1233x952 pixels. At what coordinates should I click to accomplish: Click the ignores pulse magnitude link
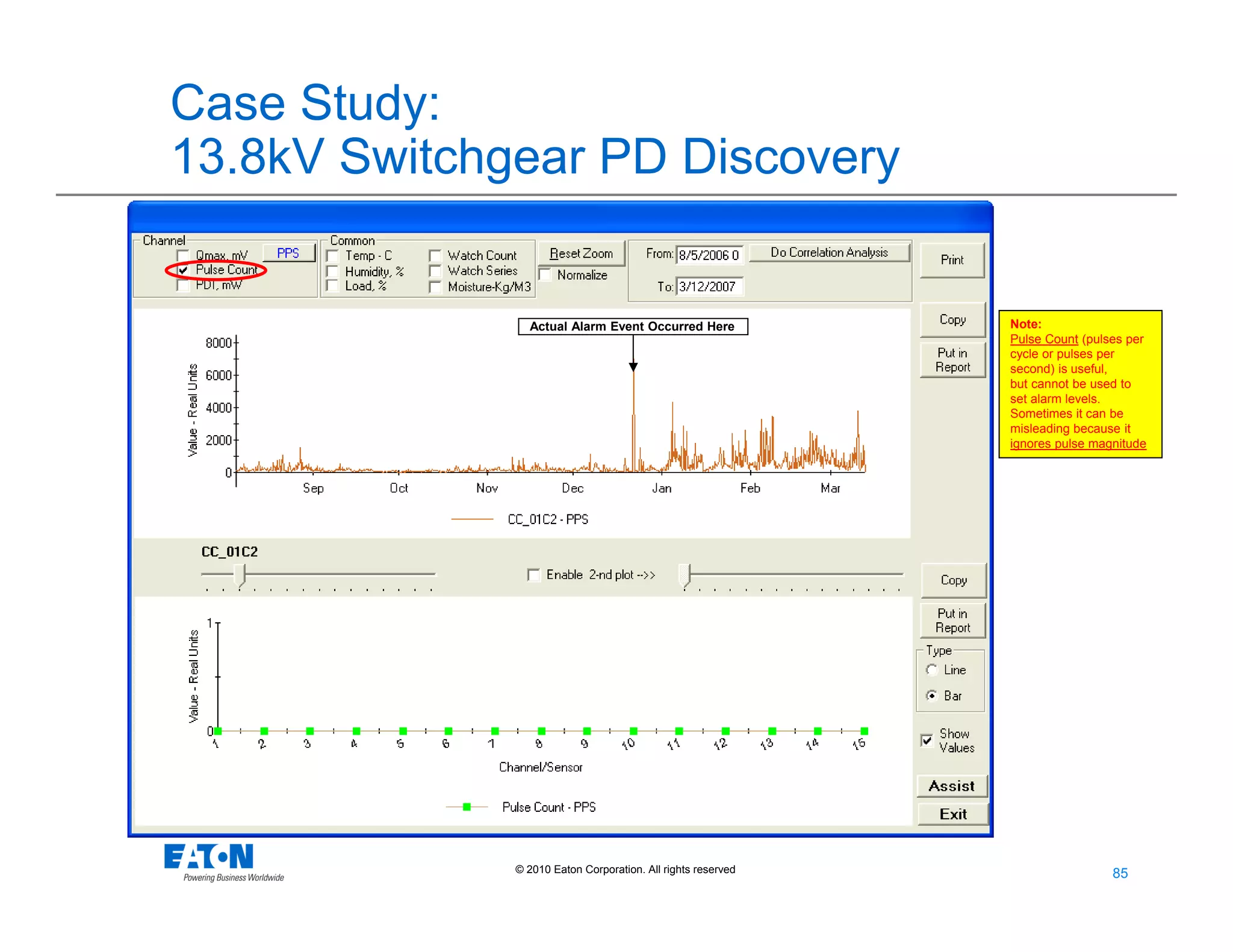1078,444
